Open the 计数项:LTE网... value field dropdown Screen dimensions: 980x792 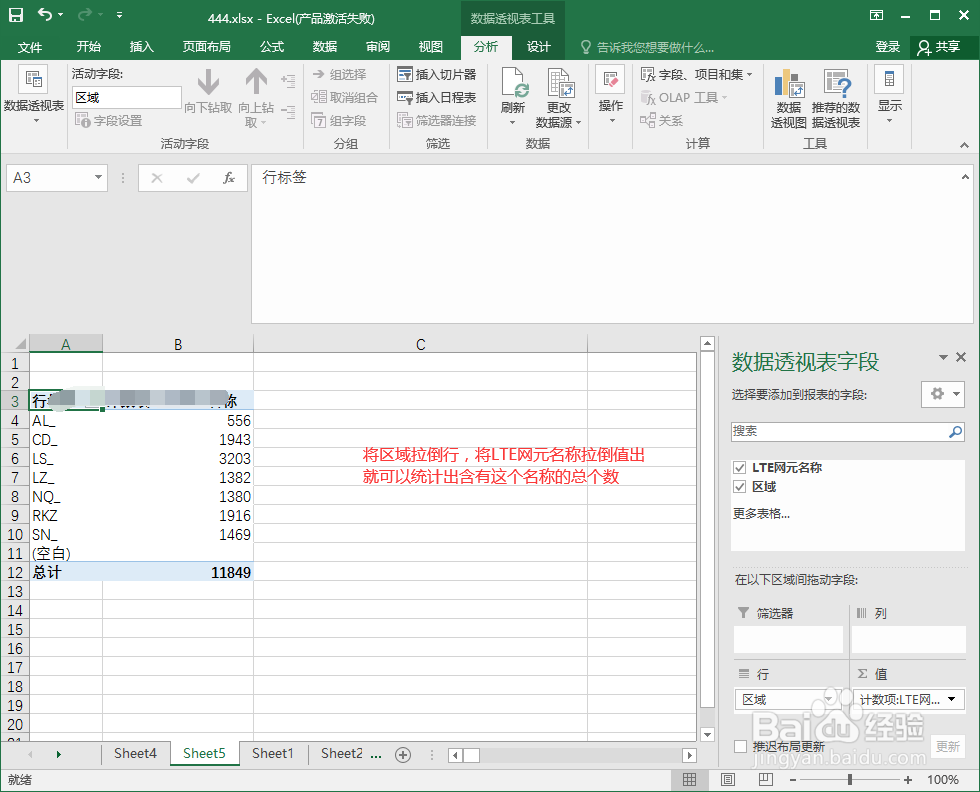(952, 699)
